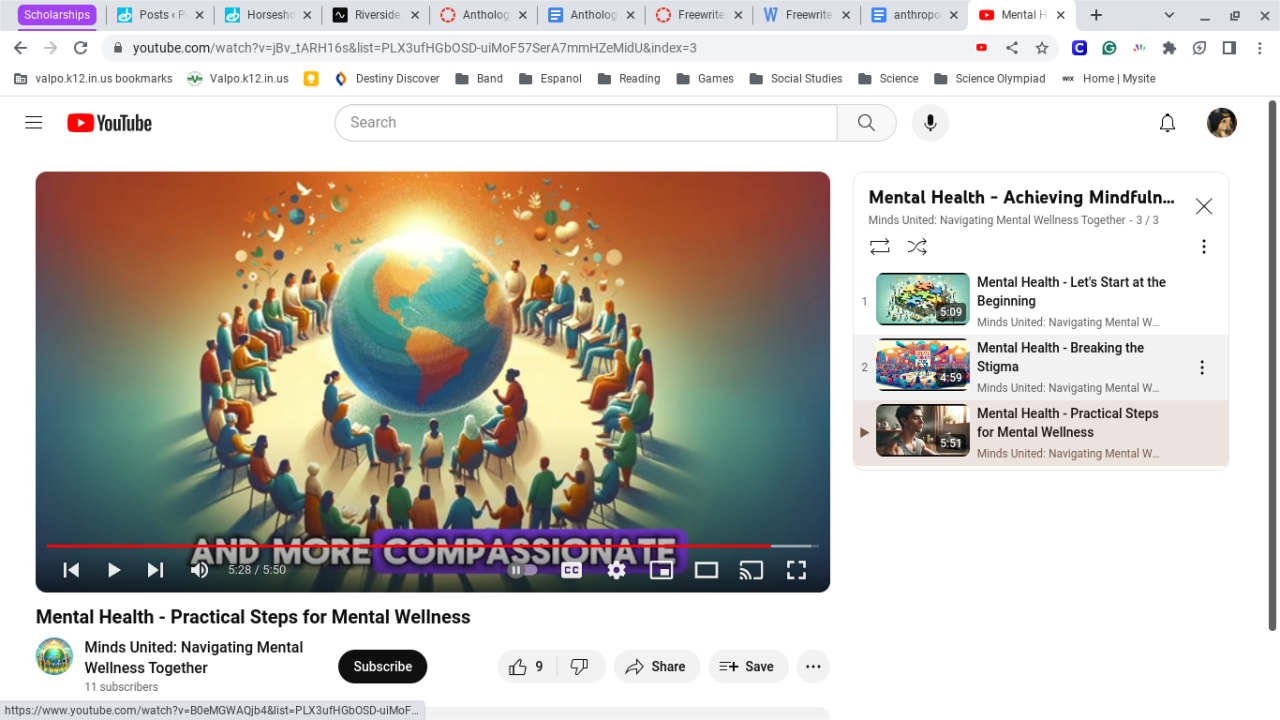Open options for Breaking the Stigma video

pos(1202,367)
